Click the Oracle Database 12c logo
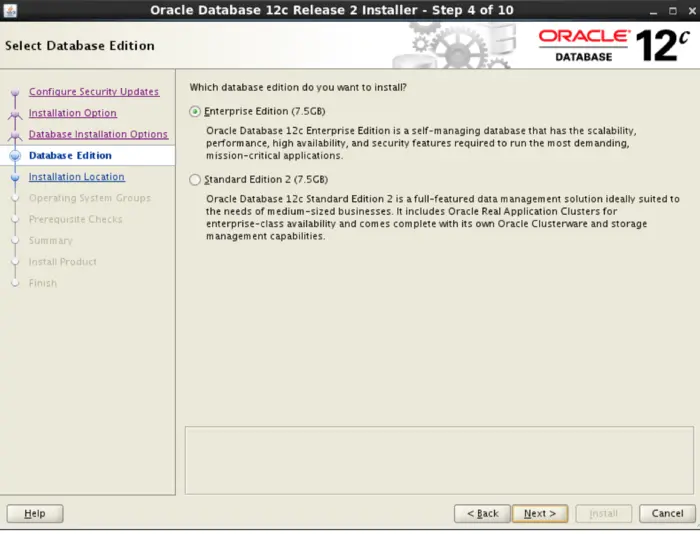Viewport: 700px width, 534px height. [x=614, y=45]
